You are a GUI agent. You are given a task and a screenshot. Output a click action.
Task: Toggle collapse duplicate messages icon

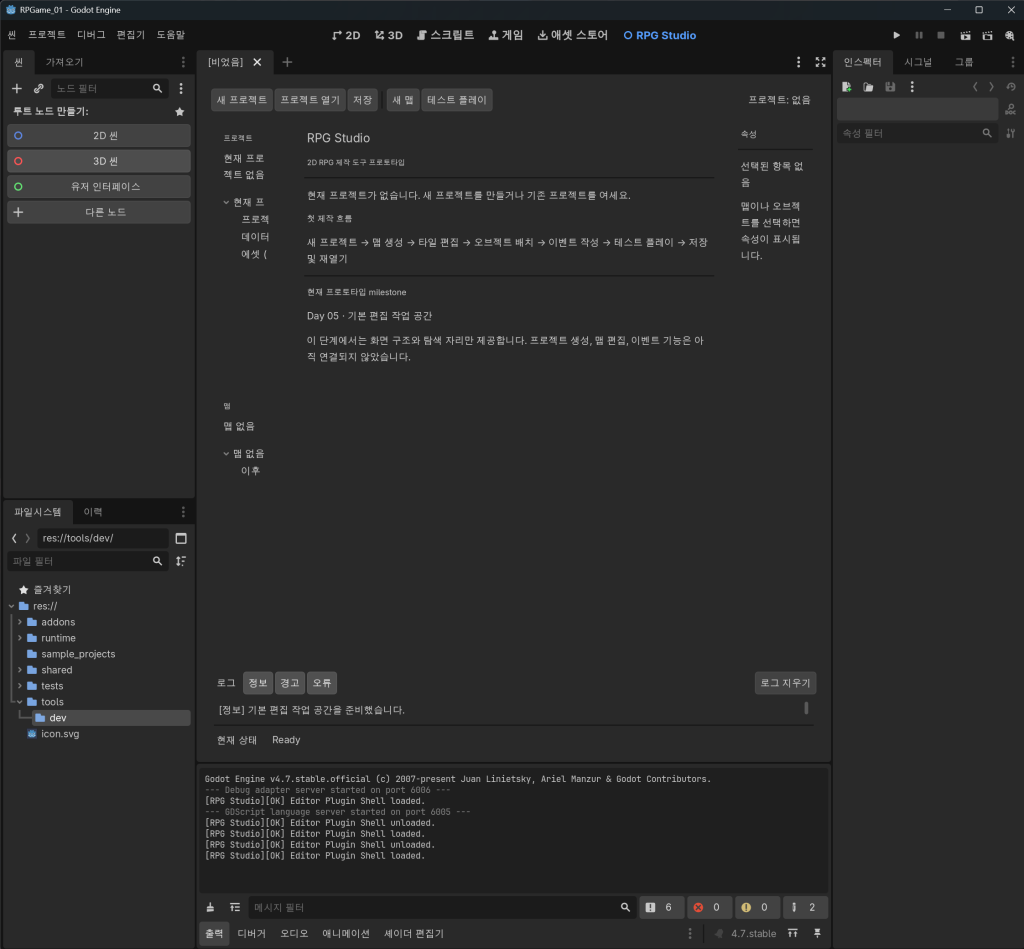pyautogui.click(x=234, y=907)
